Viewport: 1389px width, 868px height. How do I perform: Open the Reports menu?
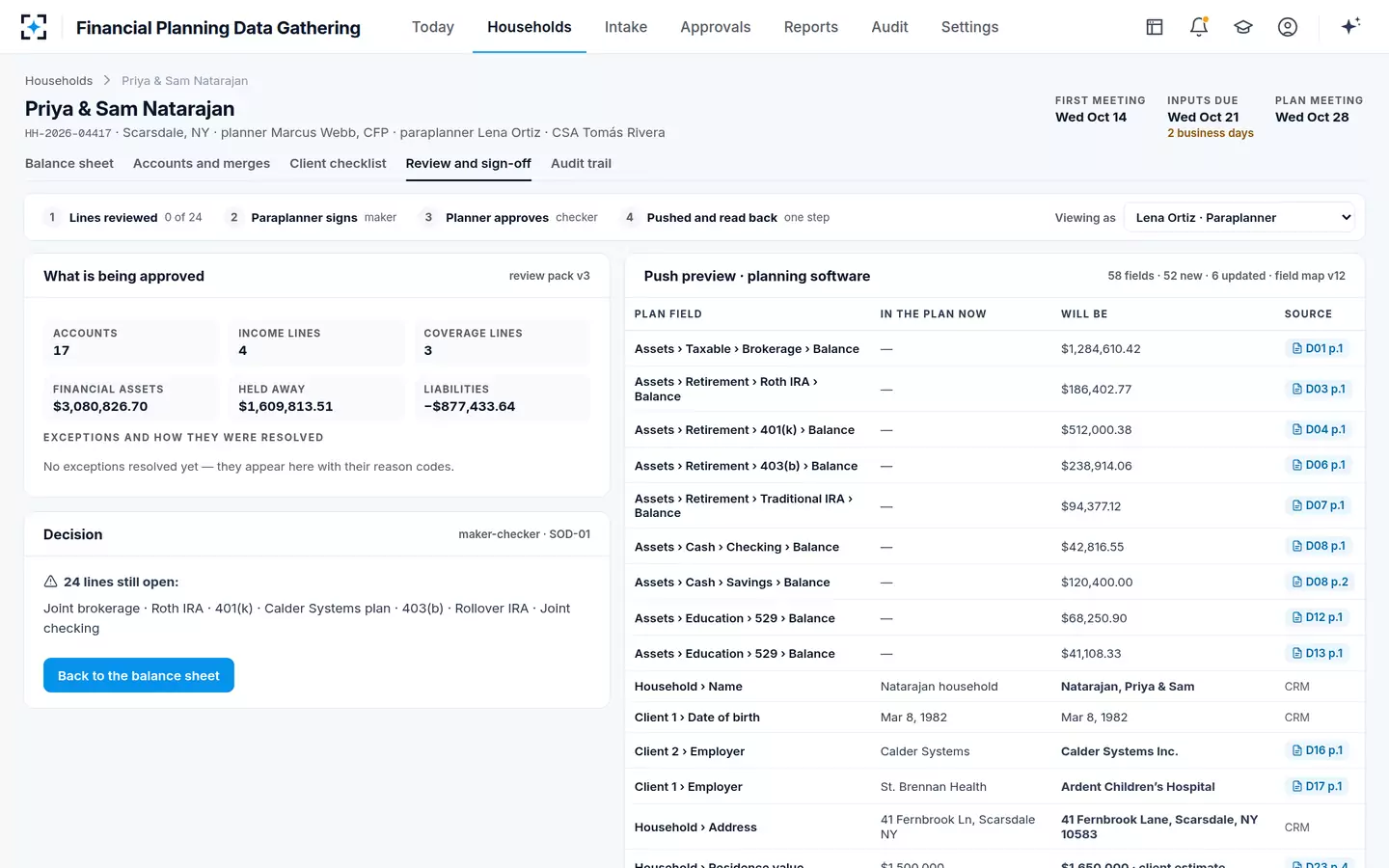811,27
